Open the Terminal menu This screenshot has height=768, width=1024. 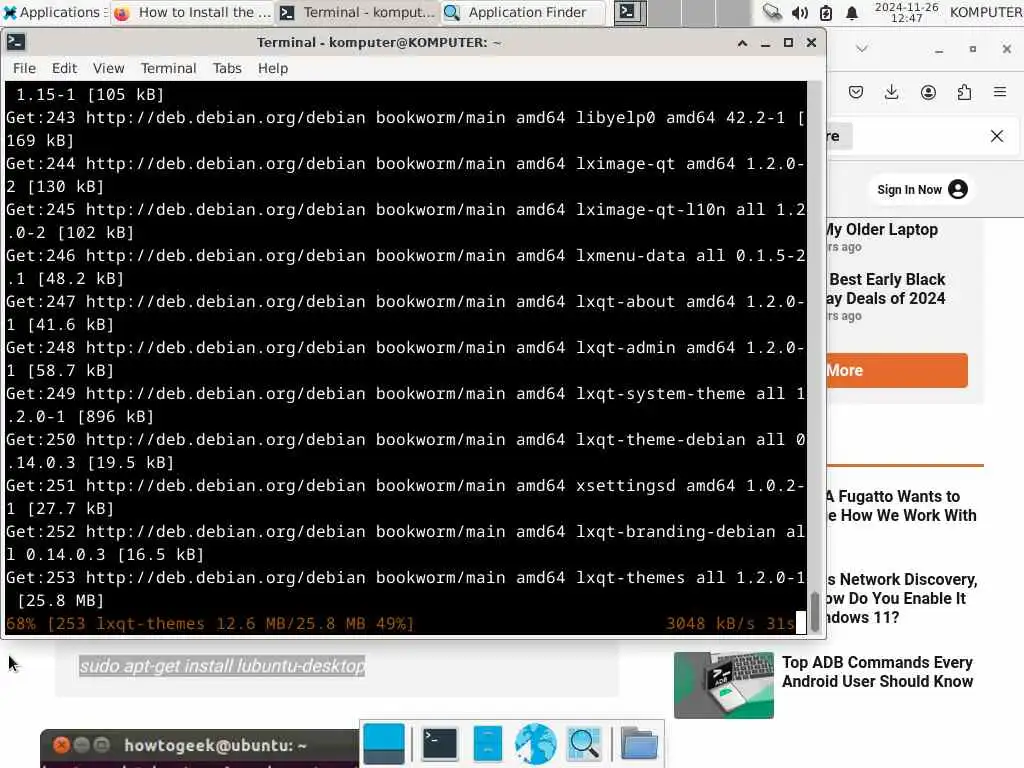pos(168,68)
